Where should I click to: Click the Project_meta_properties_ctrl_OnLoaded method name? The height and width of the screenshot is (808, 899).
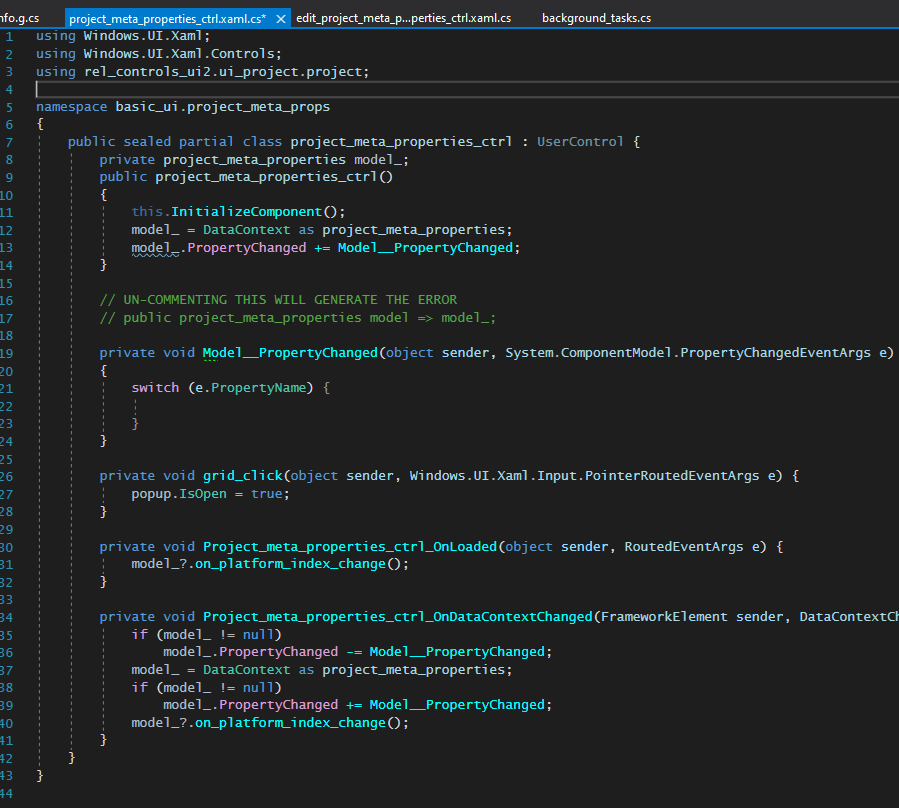pyautogui.click(x=349, y=546)
